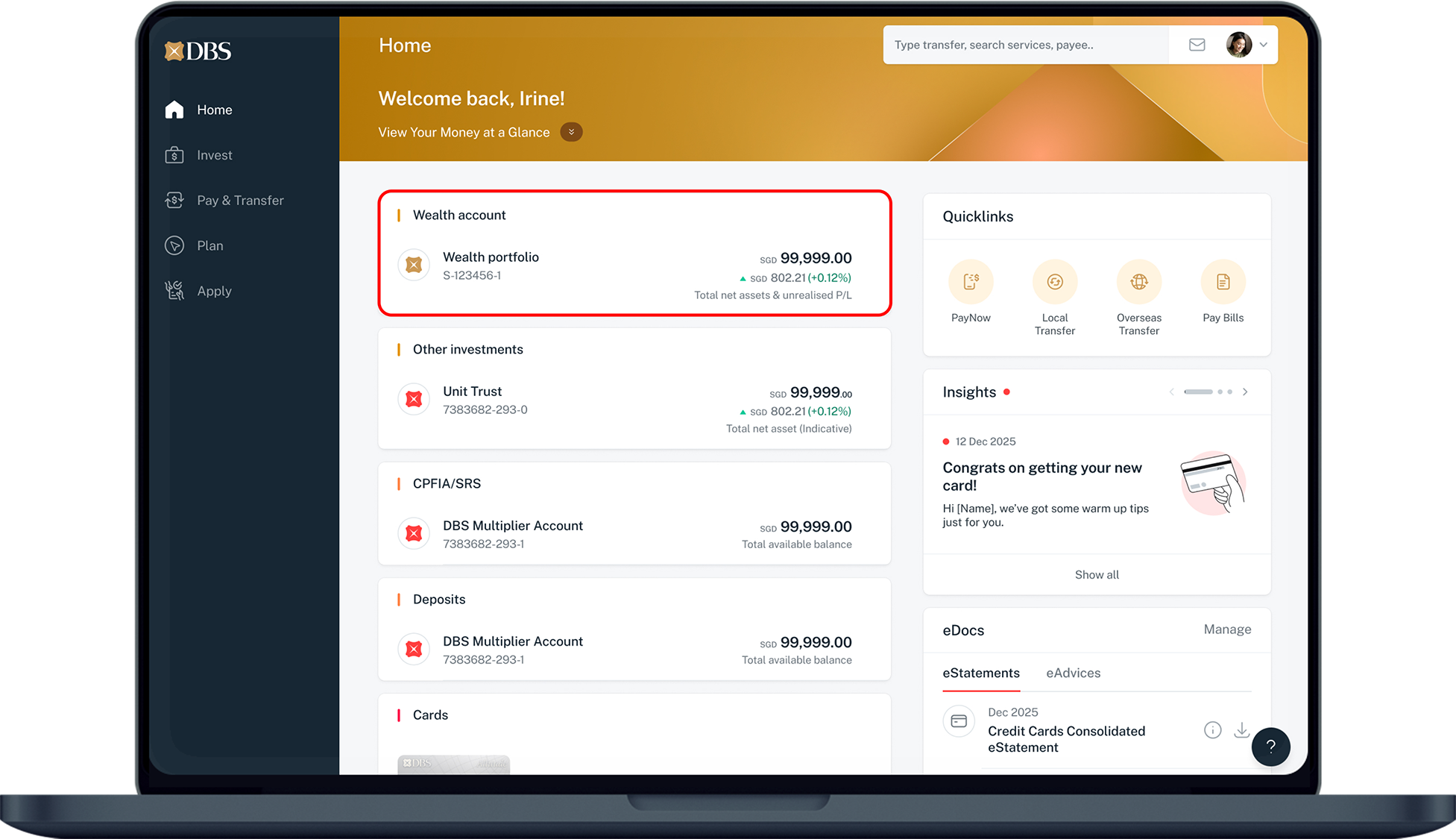Screen dimensions: 1456x839
Task: Select the Invest icon in the sidebar
Action: pos(174,154)
